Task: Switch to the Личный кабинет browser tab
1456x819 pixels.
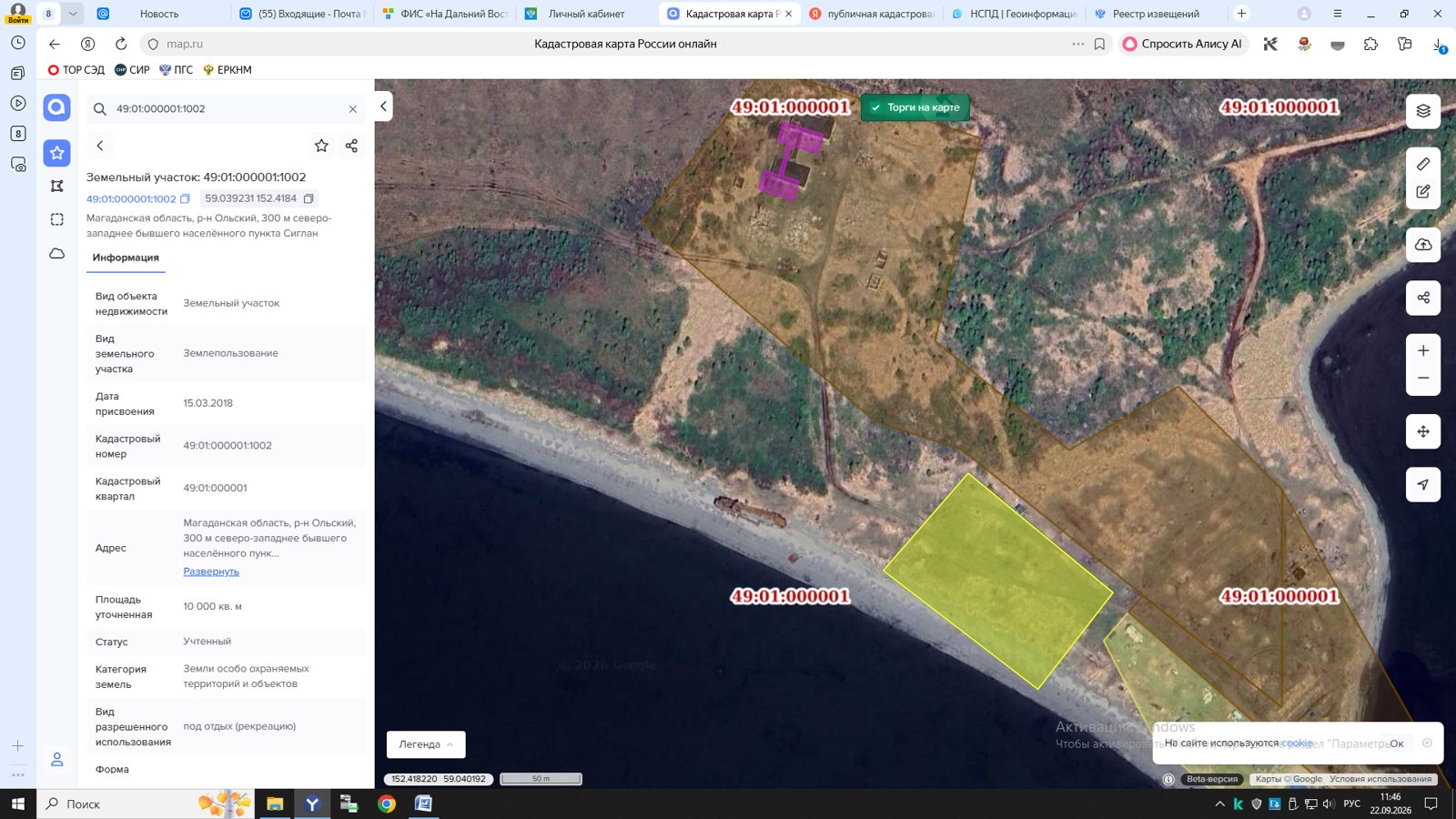Action: (x=586, y=14)
